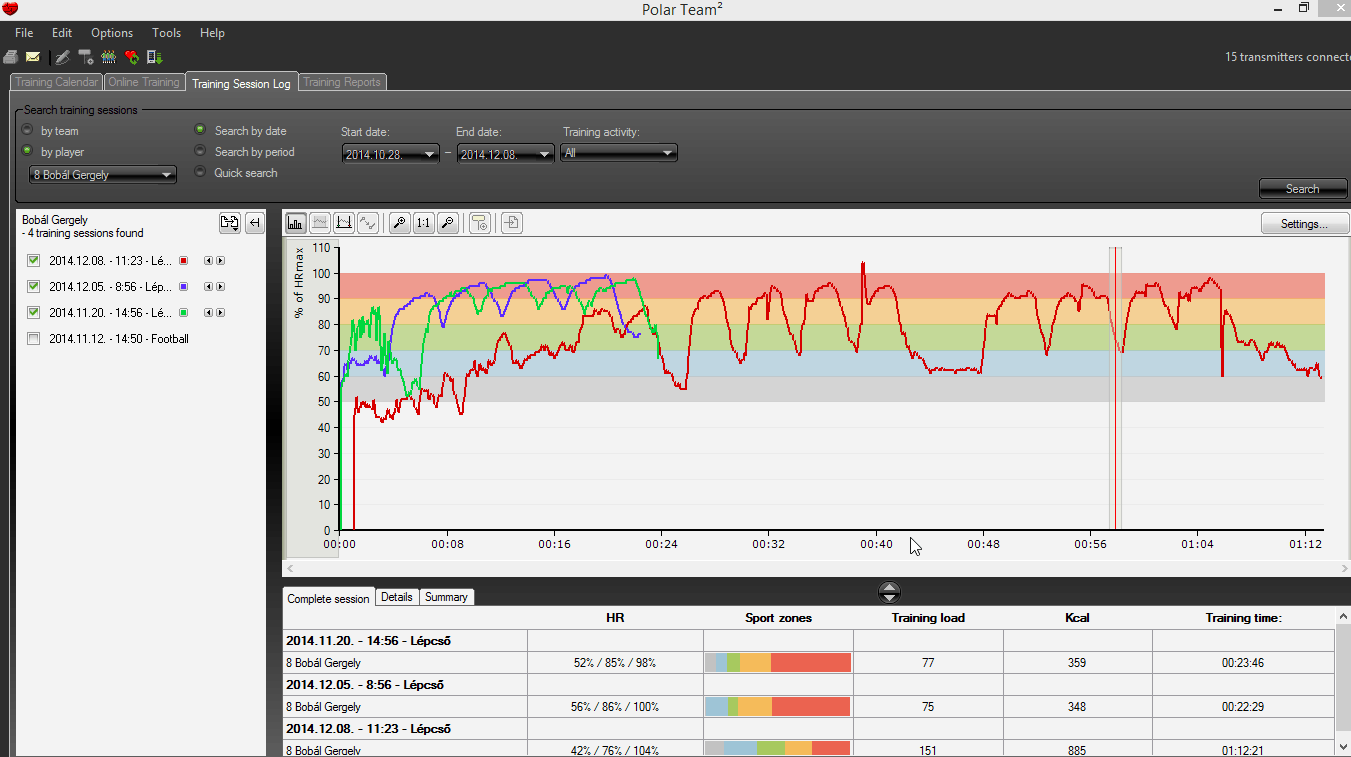Open the Help menu

click(x=212, y=33)
